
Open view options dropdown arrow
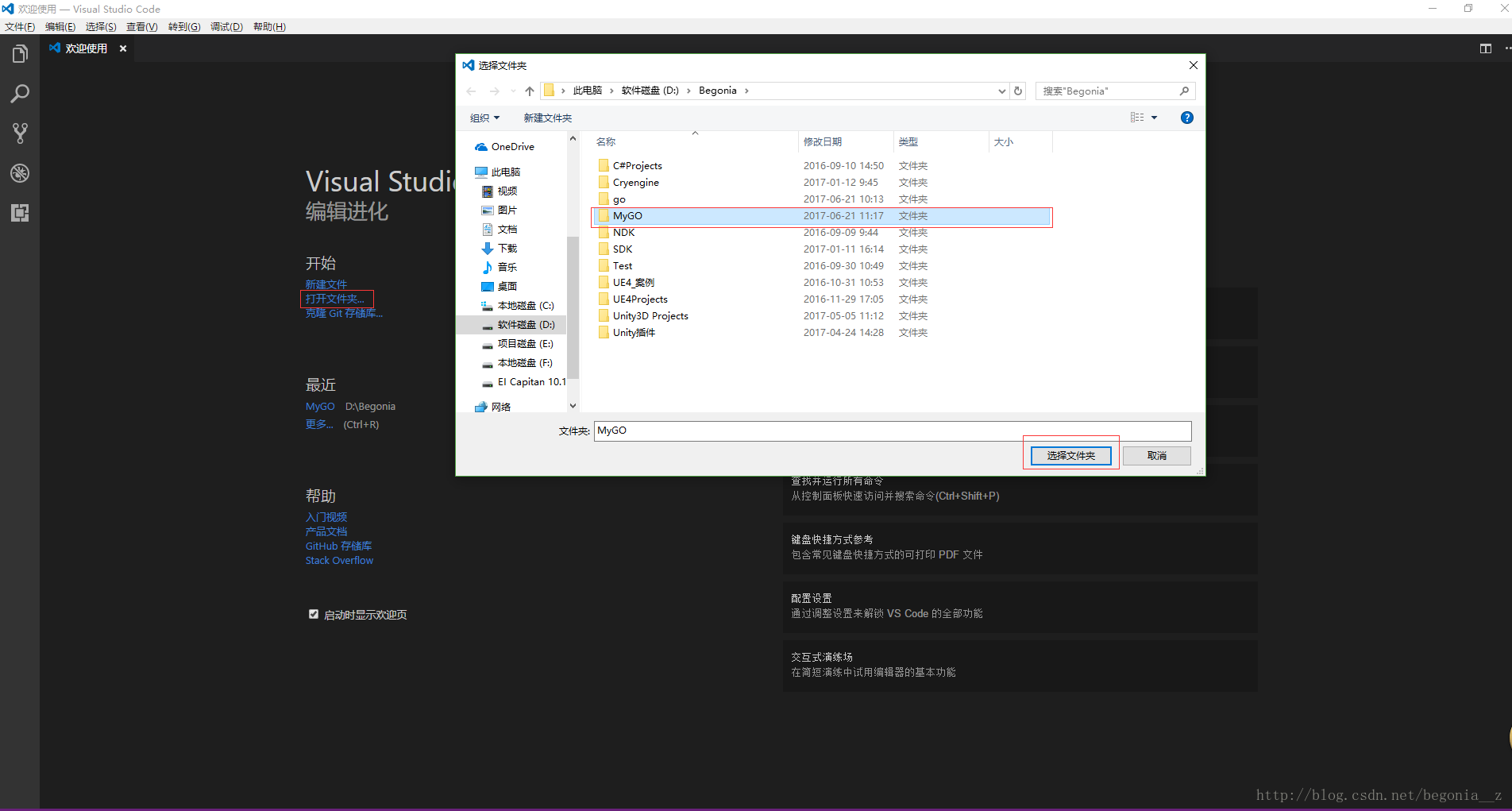click(1155, 118)
